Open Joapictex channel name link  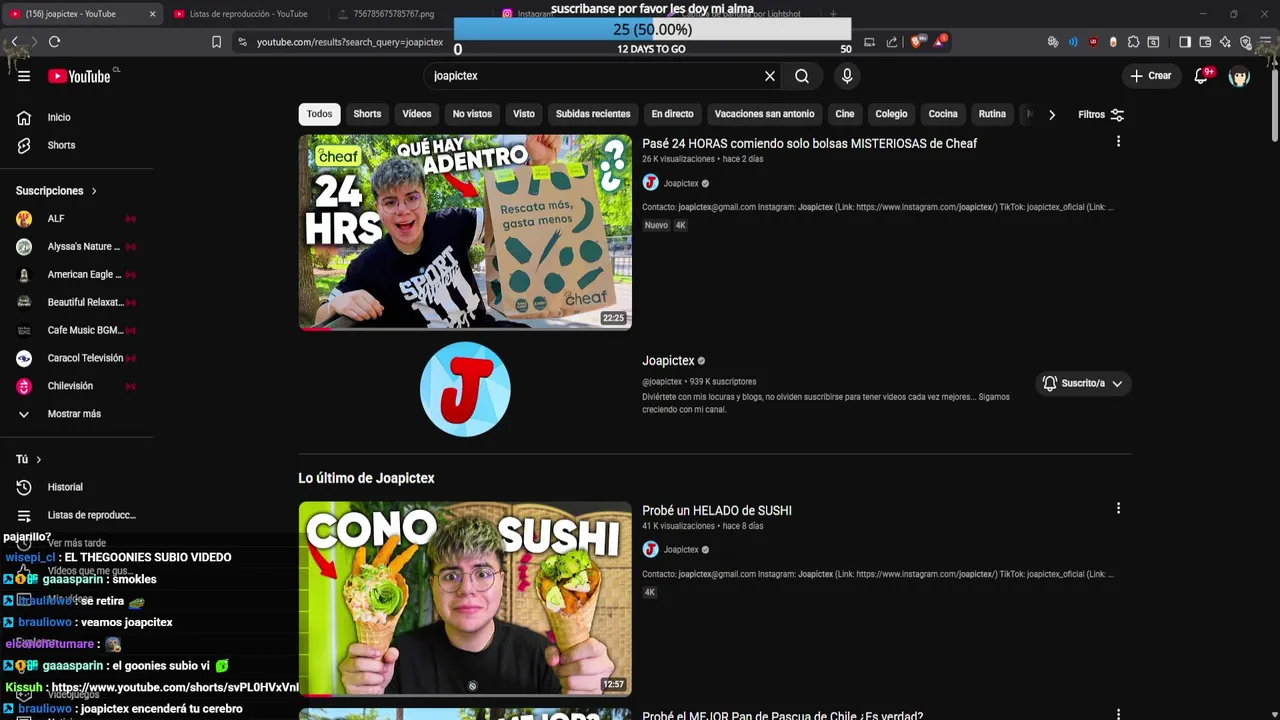coord(668,361)
